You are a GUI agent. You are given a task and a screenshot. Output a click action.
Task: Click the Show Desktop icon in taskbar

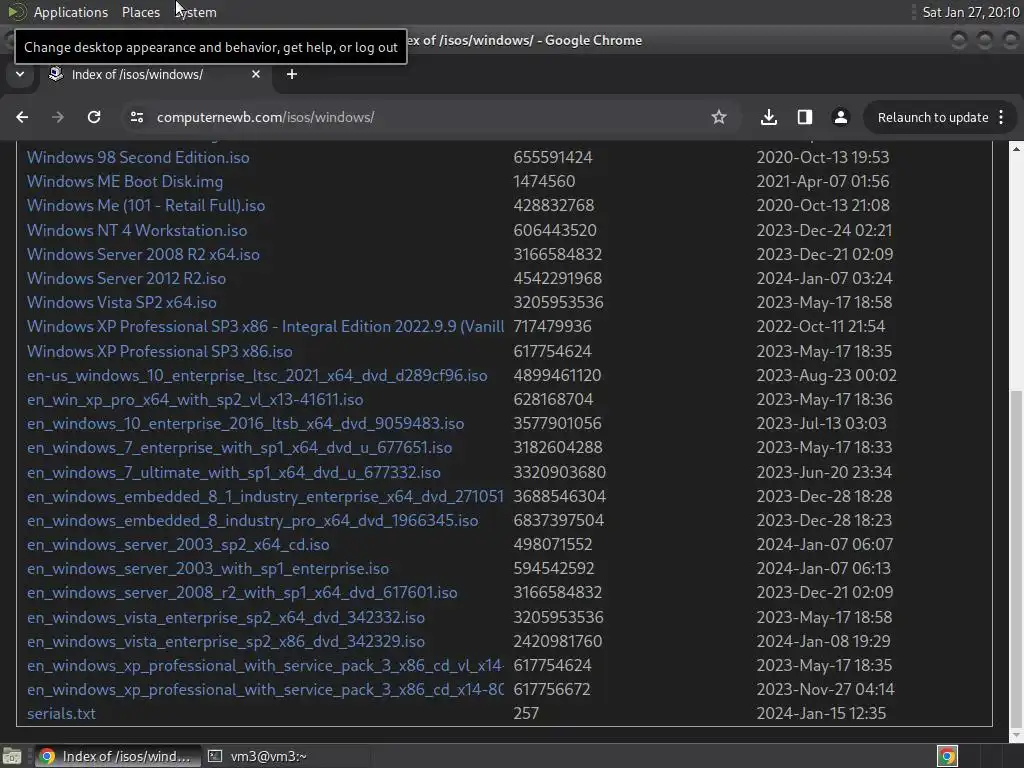12,756
